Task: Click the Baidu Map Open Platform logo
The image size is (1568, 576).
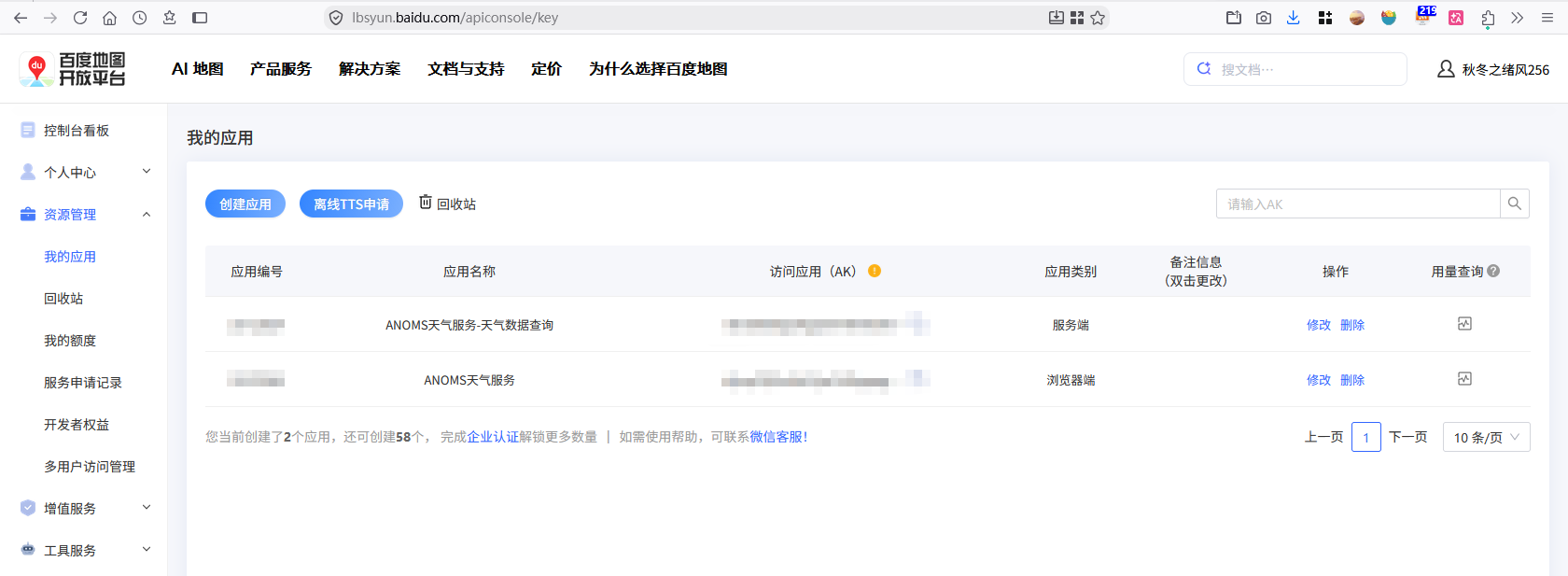Action: coord(73,69)
